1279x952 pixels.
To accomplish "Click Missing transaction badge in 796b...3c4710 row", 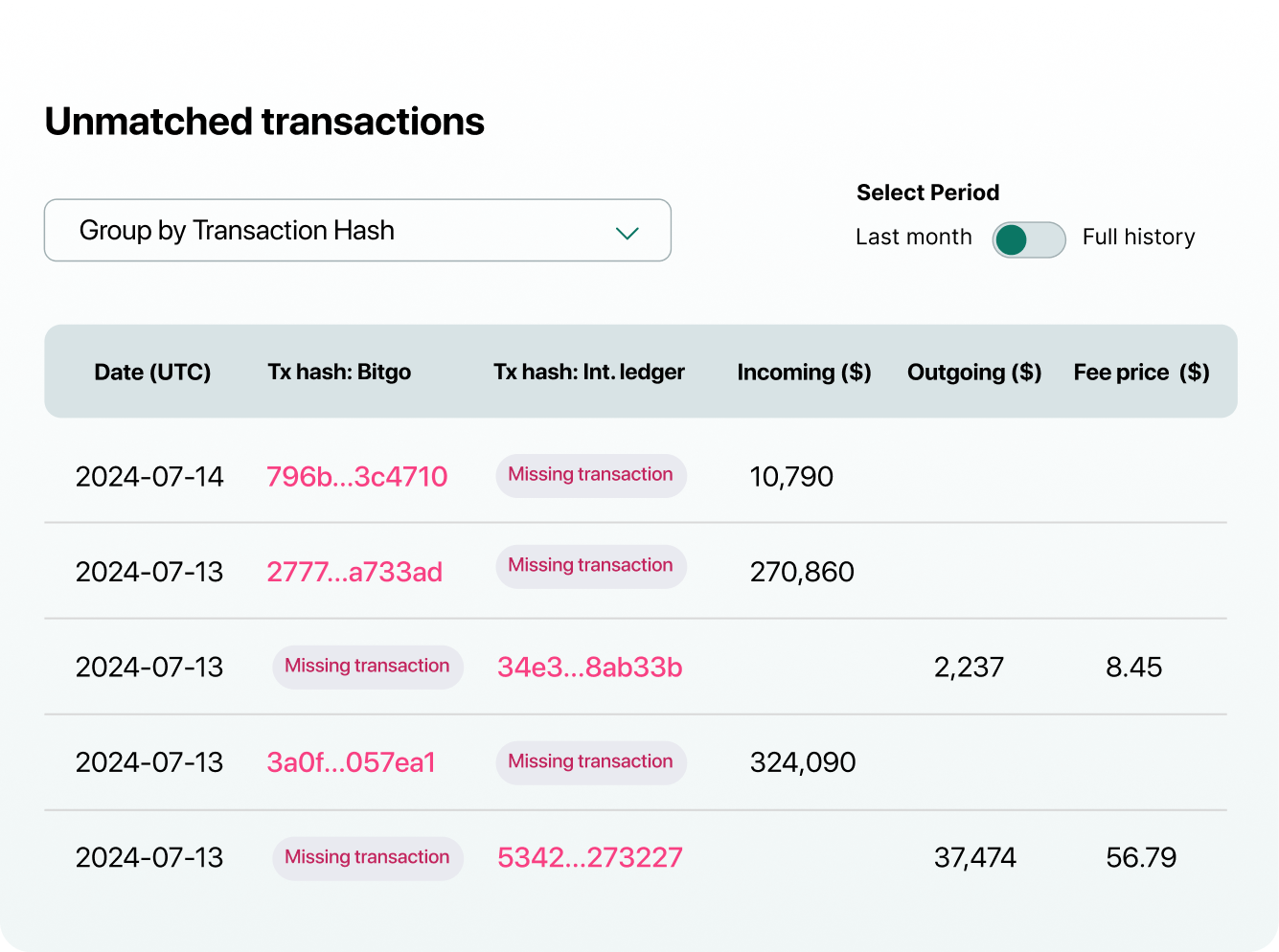I will pos(591,475).
